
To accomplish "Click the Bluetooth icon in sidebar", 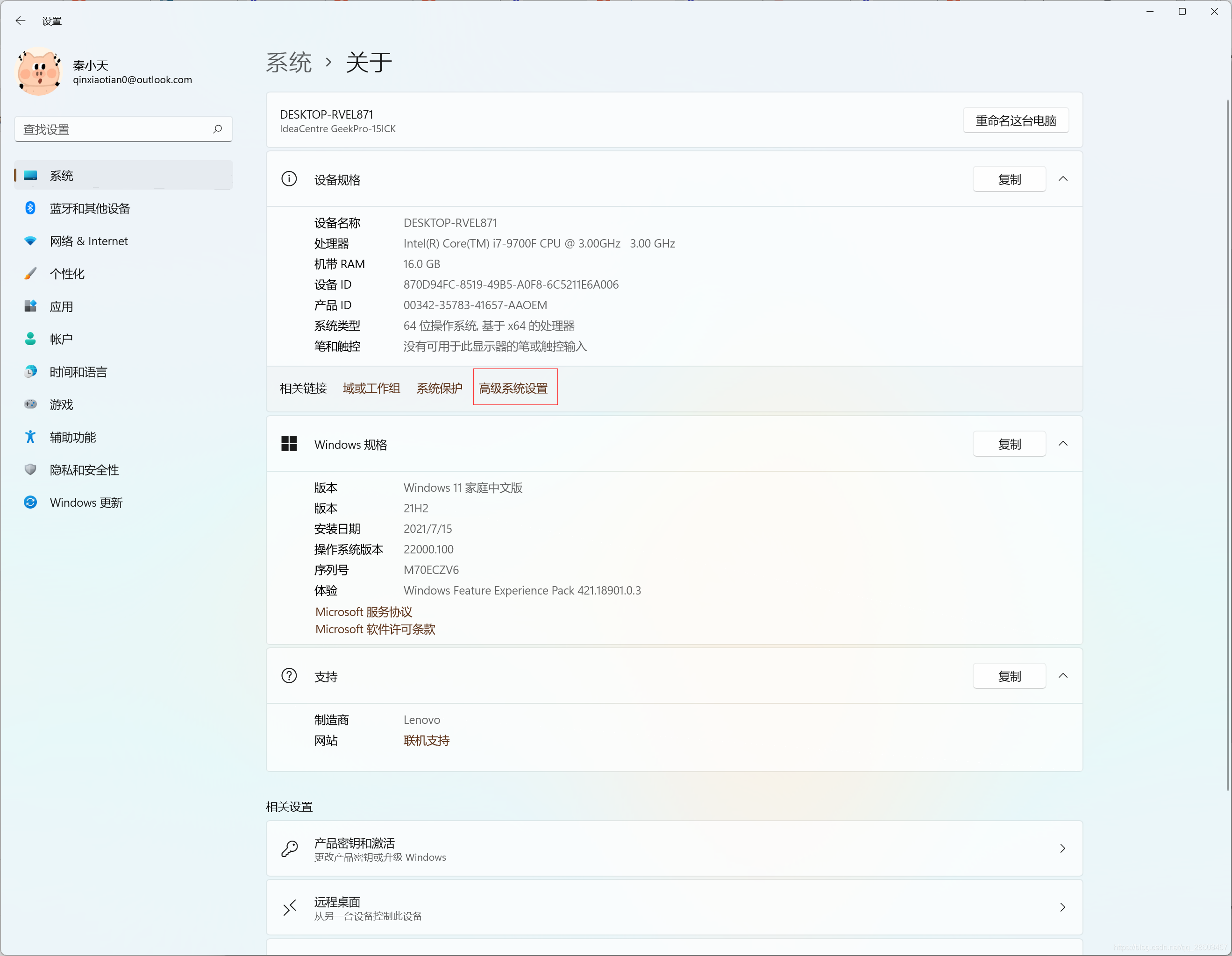I will click(30, 208).
